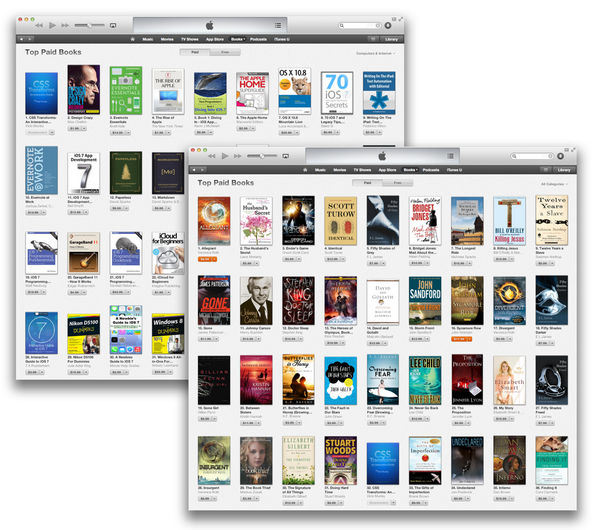Click the forward navigation arrow in front window
The width and height of the screenshot is (599, 530).
coord(202,170)
